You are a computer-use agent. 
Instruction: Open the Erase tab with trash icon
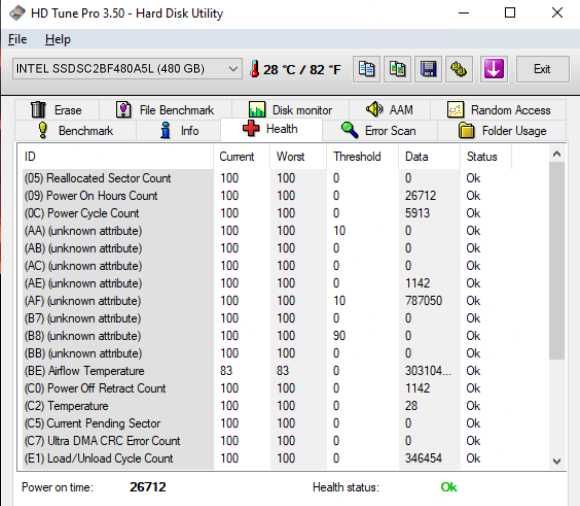pos(56,110)
